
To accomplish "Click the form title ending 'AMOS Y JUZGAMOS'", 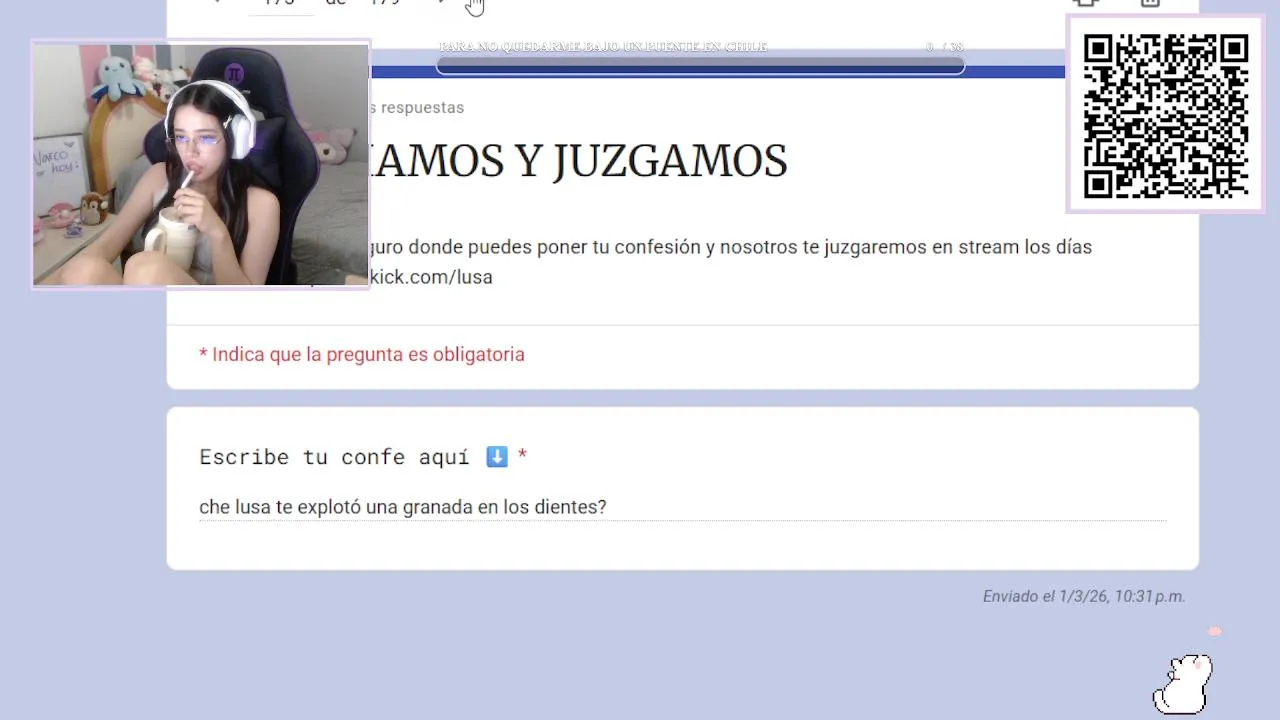I will pos(579,161).
